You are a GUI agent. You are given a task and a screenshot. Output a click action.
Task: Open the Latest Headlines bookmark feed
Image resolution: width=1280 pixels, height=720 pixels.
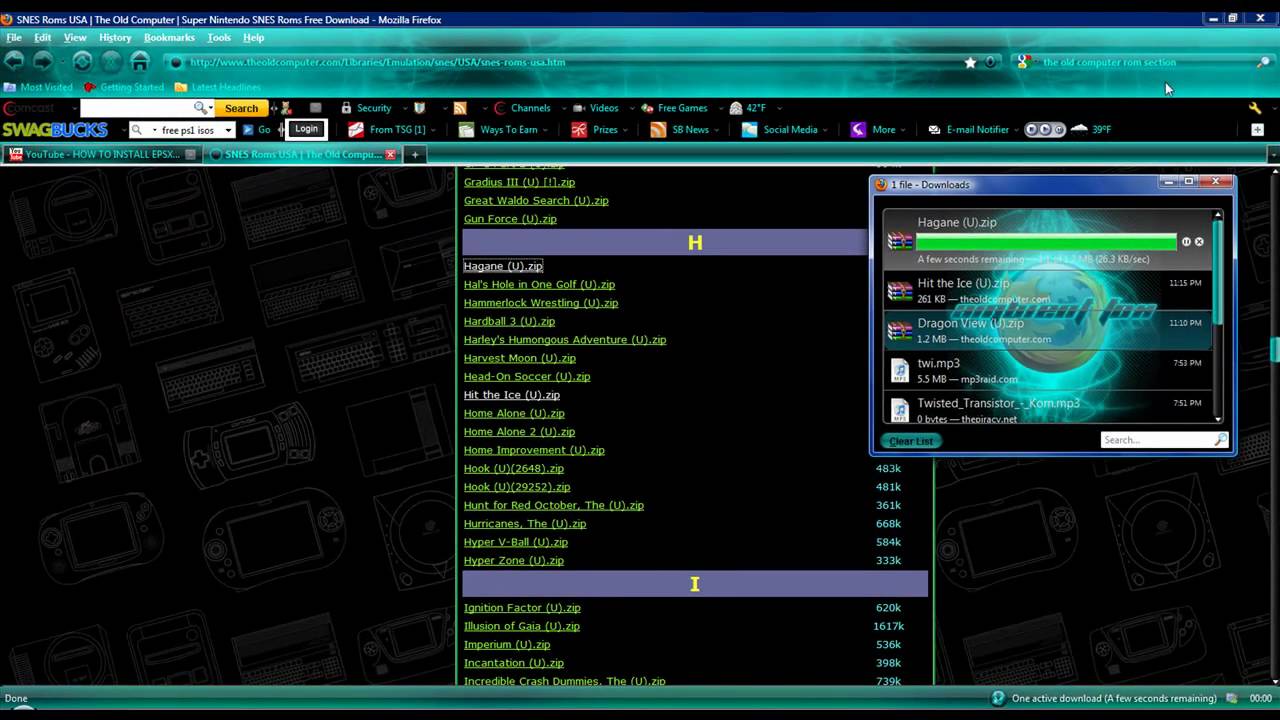point(217,87)
